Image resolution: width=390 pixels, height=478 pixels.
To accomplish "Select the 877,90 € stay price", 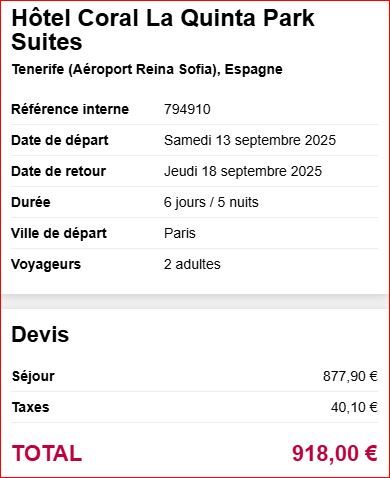I will [350, 376].
